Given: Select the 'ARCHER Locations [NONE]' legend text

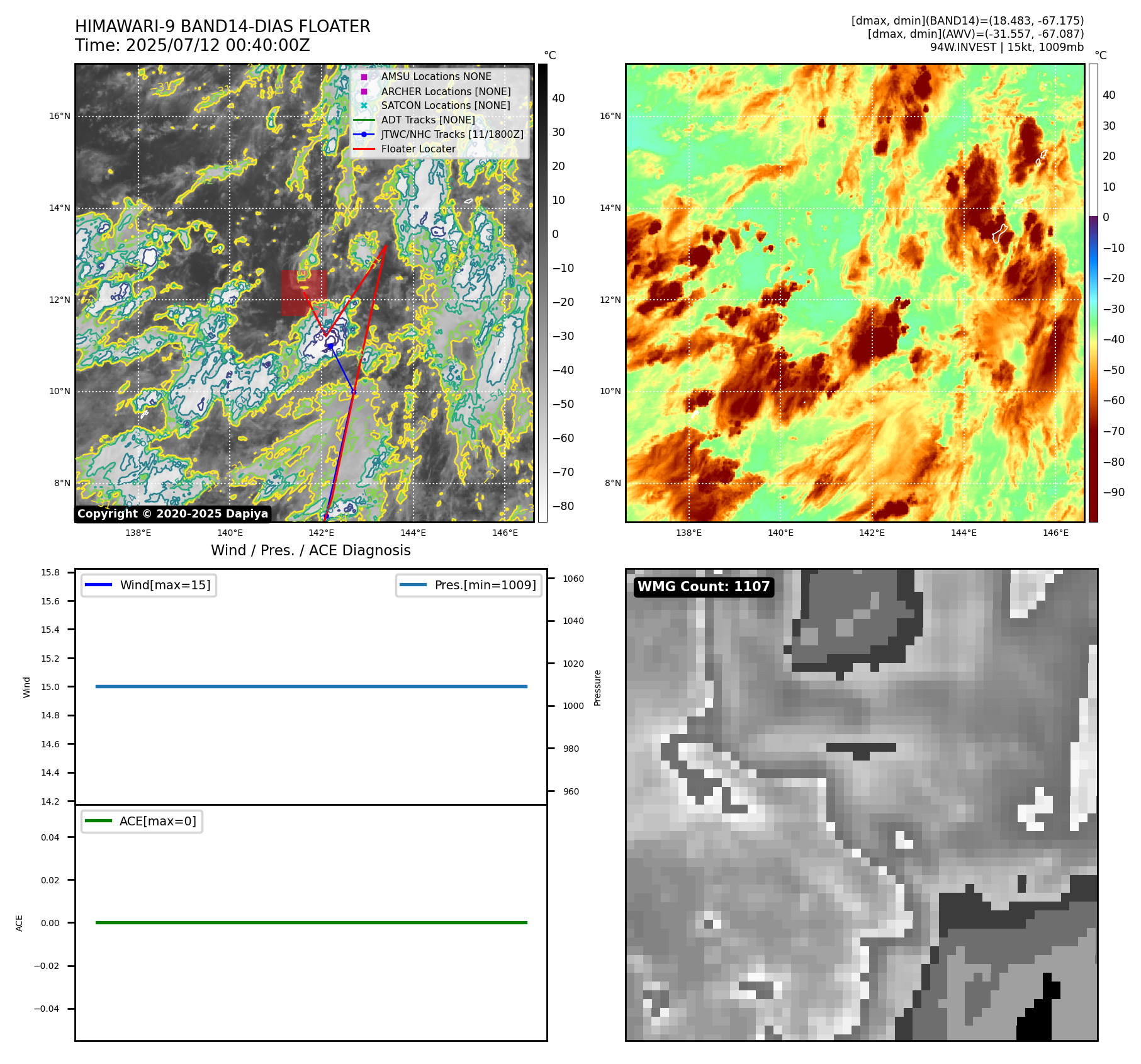Looking at the screenshot, I should point(446,91).
